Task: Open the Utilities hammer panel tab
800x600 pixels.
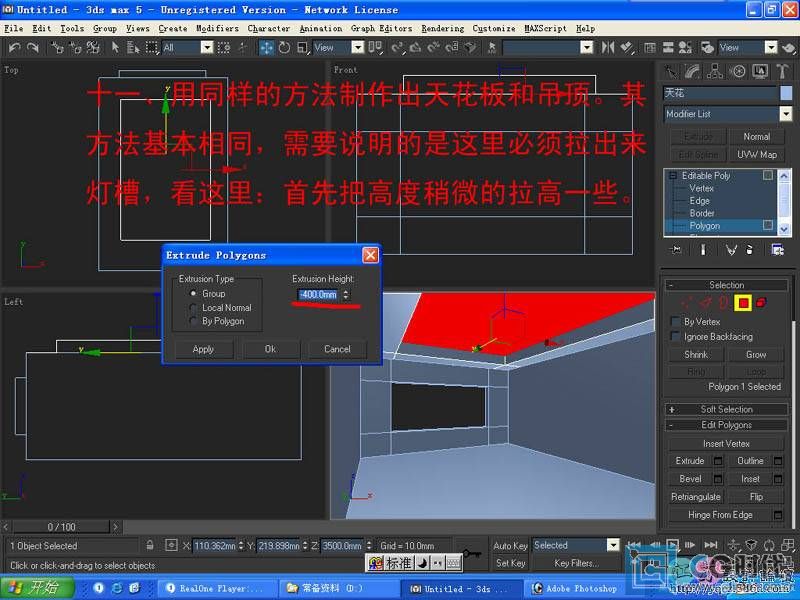Action: [x=783, y=71]
